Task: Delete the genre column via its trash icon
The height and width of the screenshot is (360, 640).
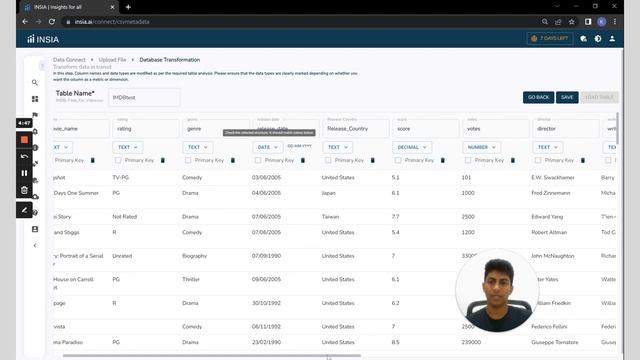Action: pos(233,160)
